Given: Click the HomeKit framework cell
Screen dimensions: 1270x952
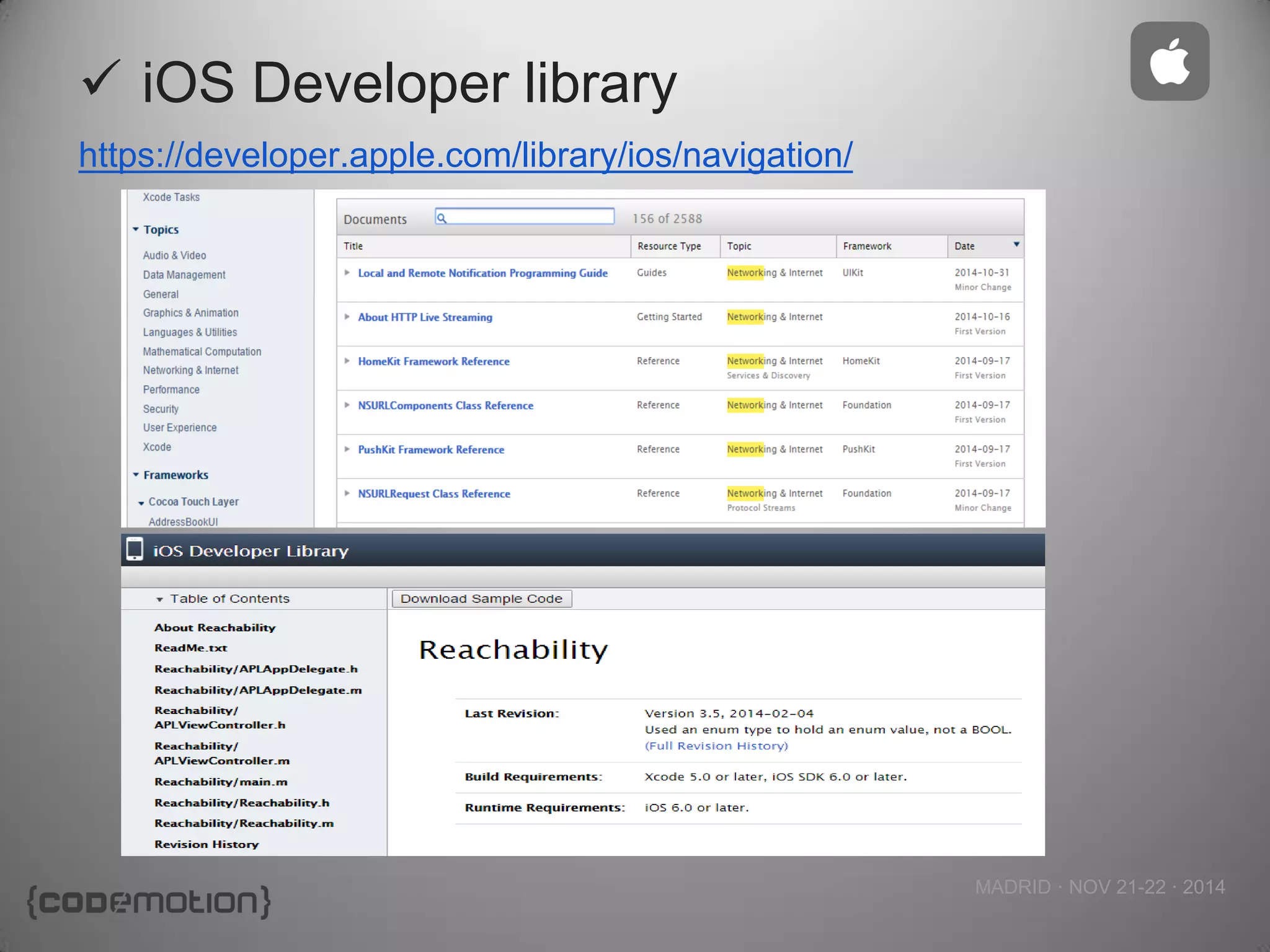Looking at the screenshot, I should tap(861, 361).
